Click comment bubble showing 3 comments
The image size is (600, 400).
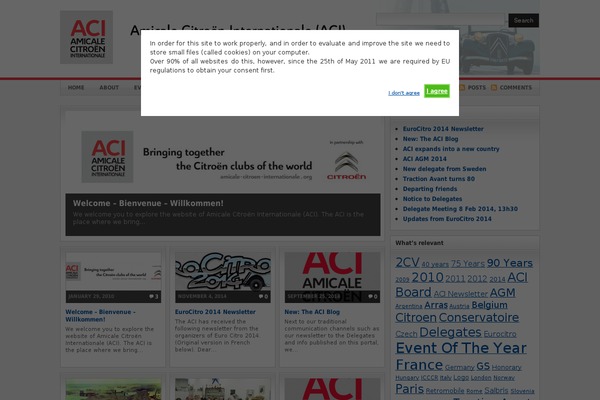tap(153, 296)
